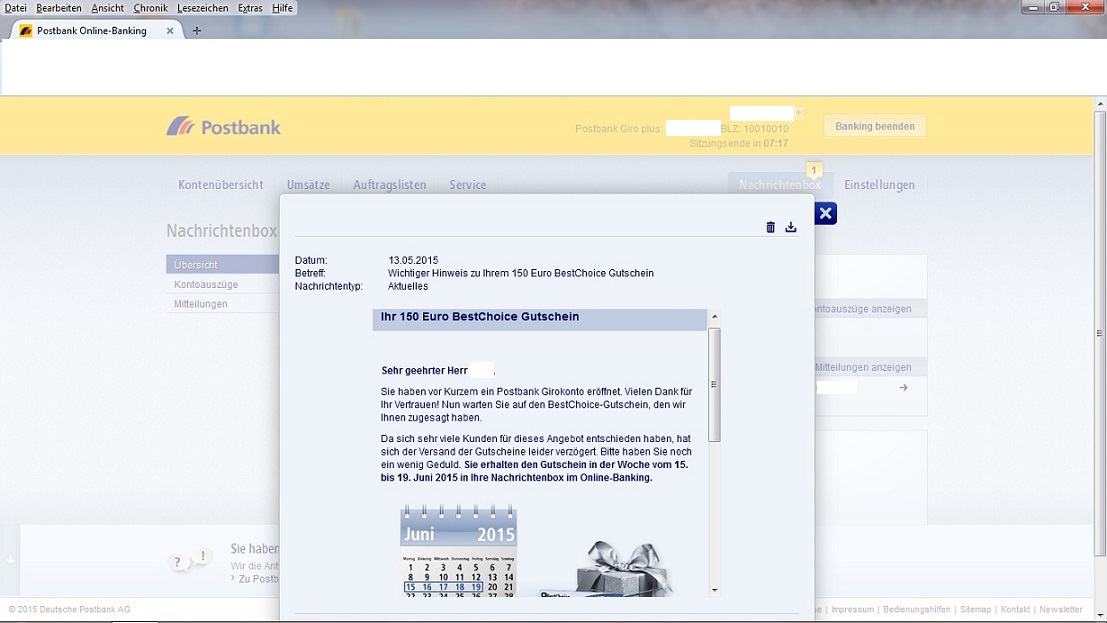Open Bedienungshilfen footer link
The image size is (1107, 623).
point(916,609)
